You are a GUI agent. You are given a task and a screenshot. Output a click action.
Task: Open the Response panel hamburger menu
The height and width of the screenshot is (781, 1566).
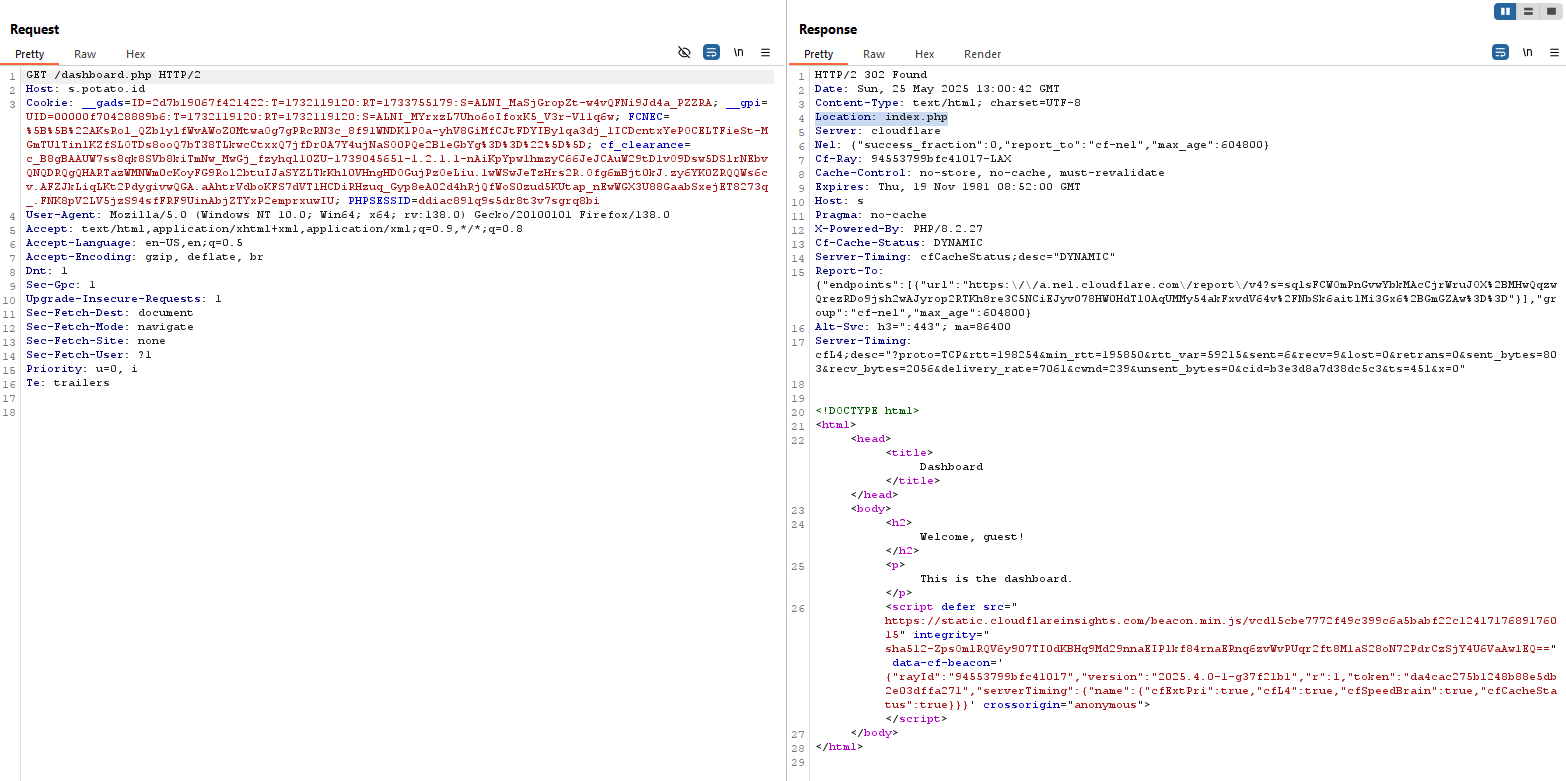click(1554, 52)
